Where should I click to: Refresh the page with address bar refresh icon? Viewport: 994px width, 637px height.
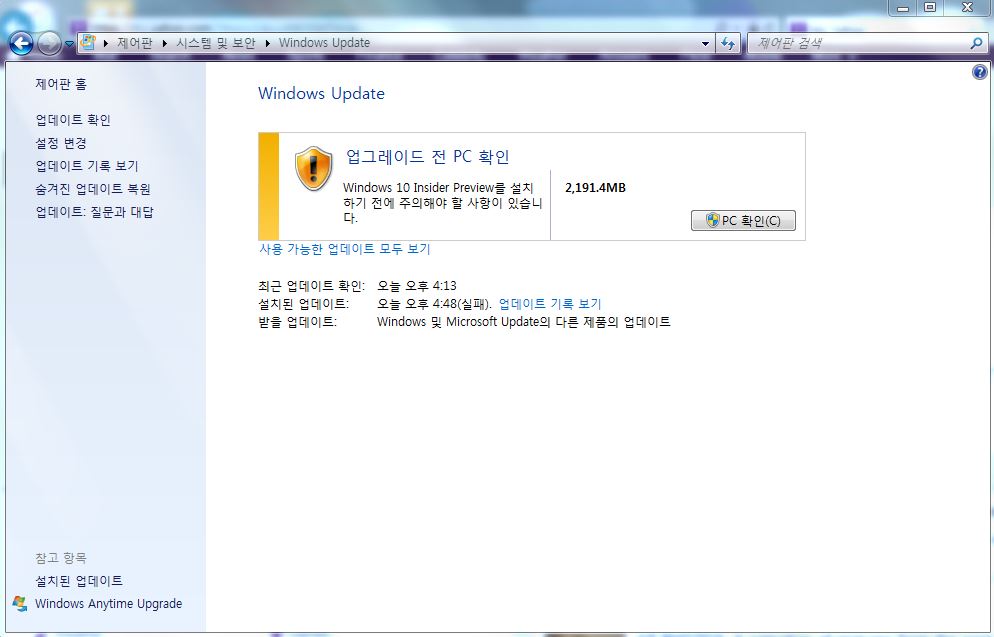728,44
